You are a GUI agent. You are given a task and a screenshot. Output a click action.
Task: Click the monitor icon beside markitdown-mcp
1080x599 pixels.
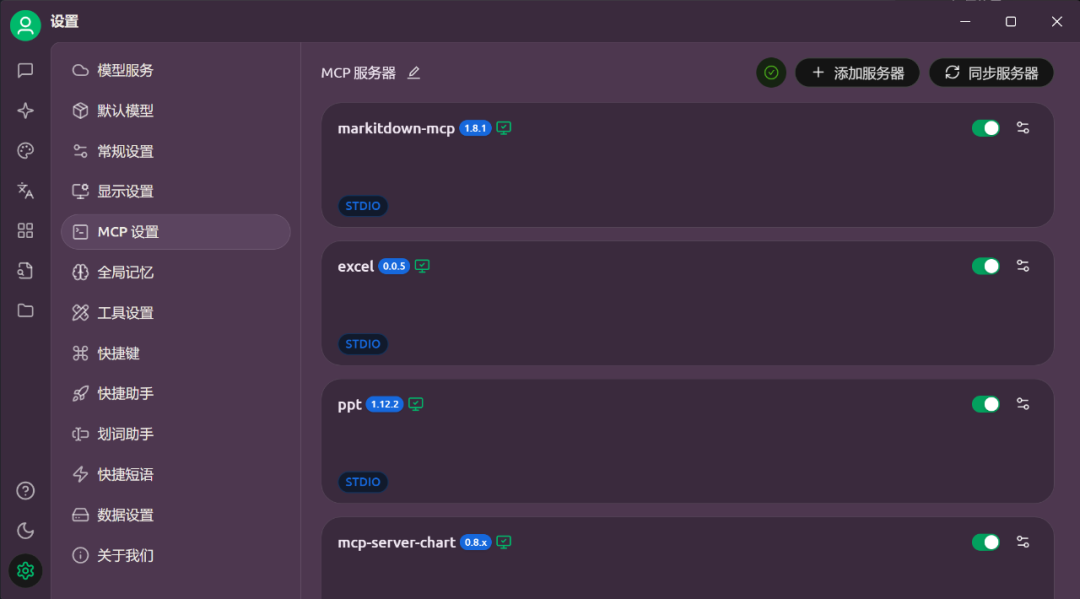503,128
